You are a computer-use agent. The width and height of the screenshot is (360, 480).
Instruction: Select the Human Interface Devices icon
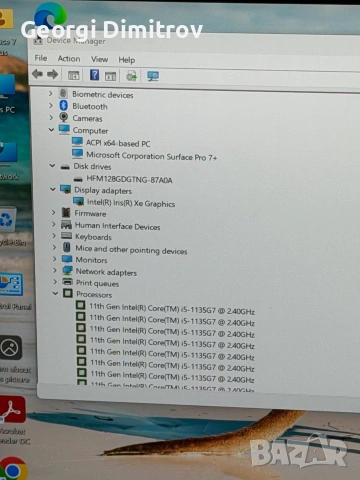[x=66, y=224]
